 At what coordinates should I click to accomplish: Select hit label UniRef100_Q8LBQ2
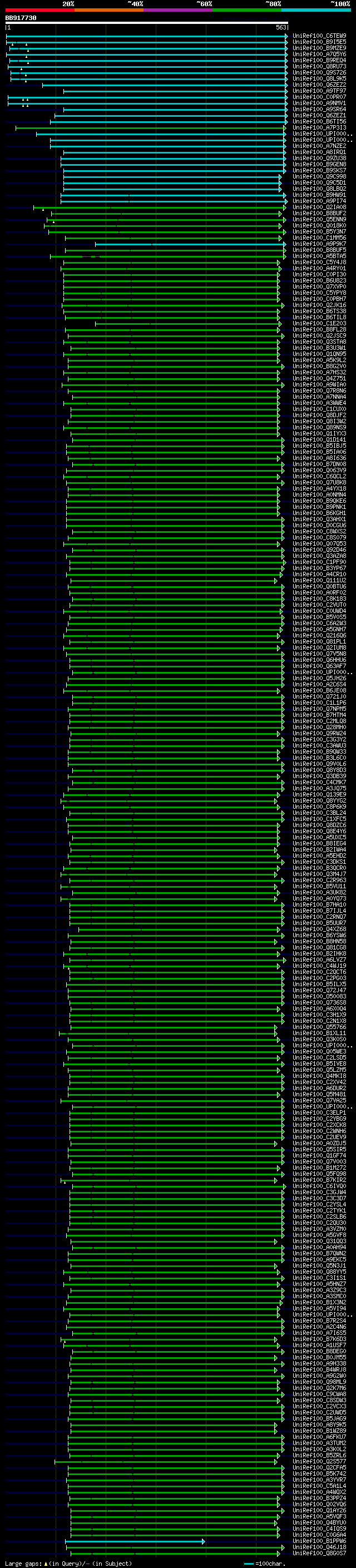319,189
